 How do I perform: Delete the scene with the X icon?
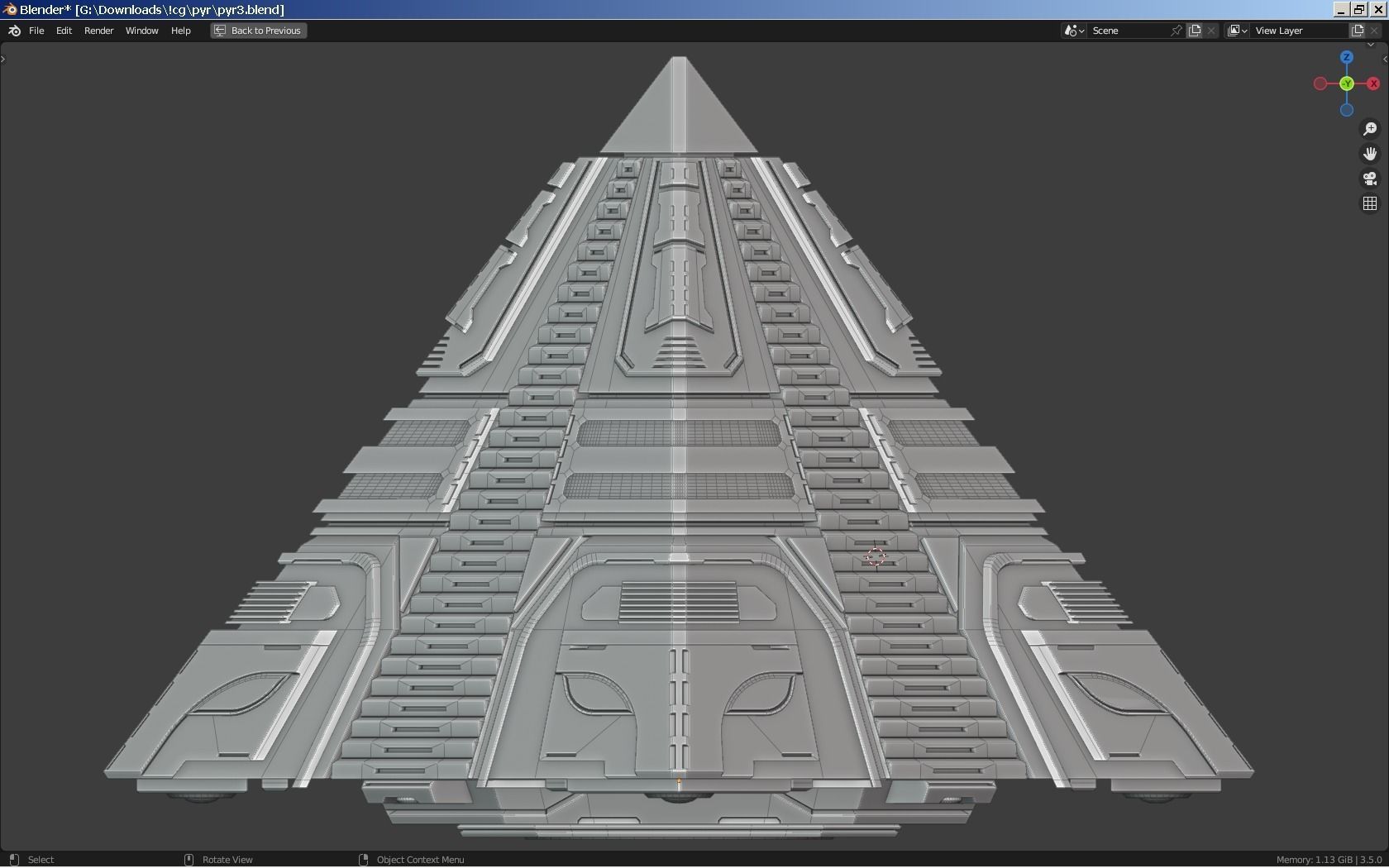1212,31
